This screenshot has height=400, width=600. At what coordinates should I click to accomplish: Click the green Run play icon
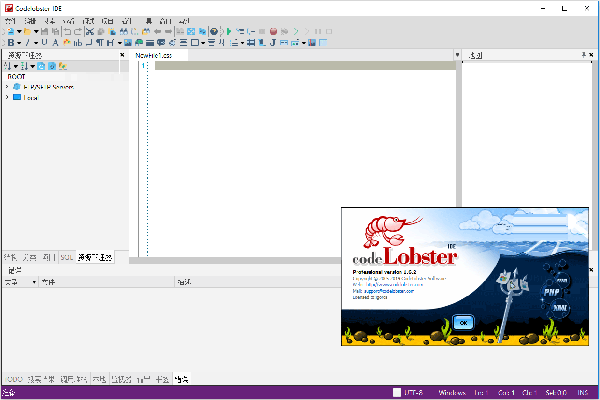[229, 31]
